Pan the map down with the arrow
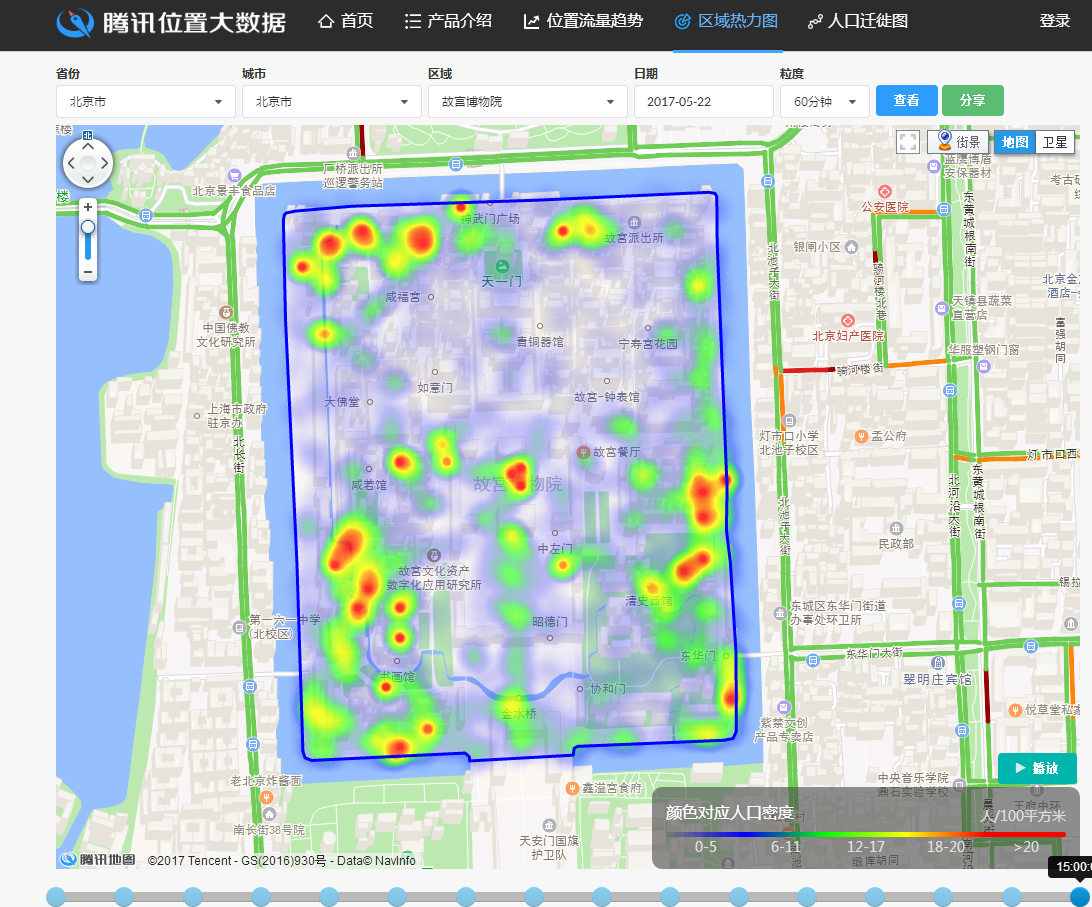 pyautogui.click(x=88, y=180)
